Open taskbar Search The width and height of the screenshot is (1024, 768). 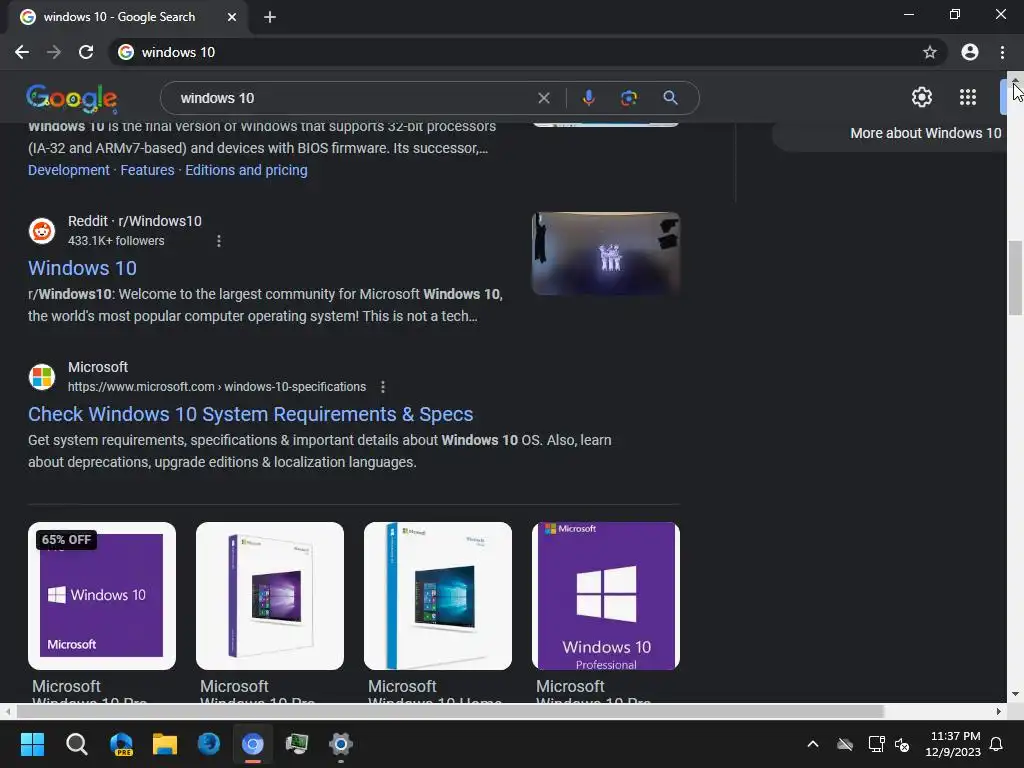(76, 744)
